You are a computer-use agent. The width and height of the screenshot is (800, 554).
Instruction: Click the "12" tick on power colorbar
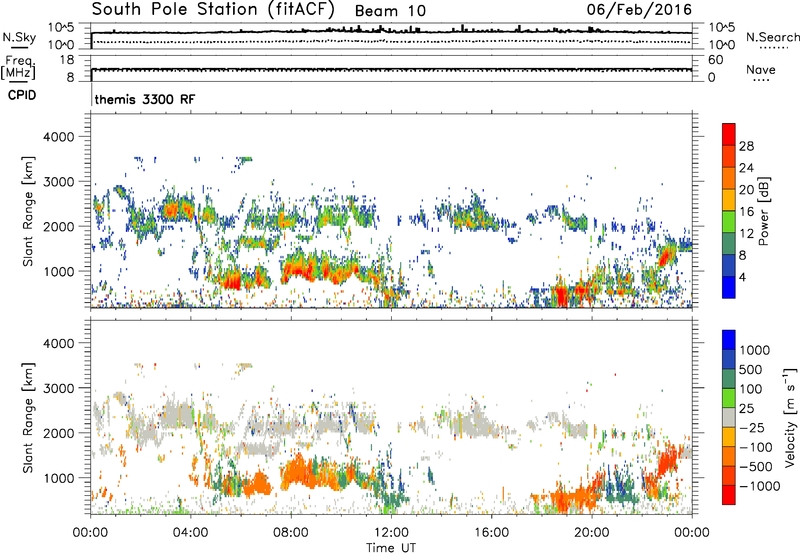click(746, 234)
